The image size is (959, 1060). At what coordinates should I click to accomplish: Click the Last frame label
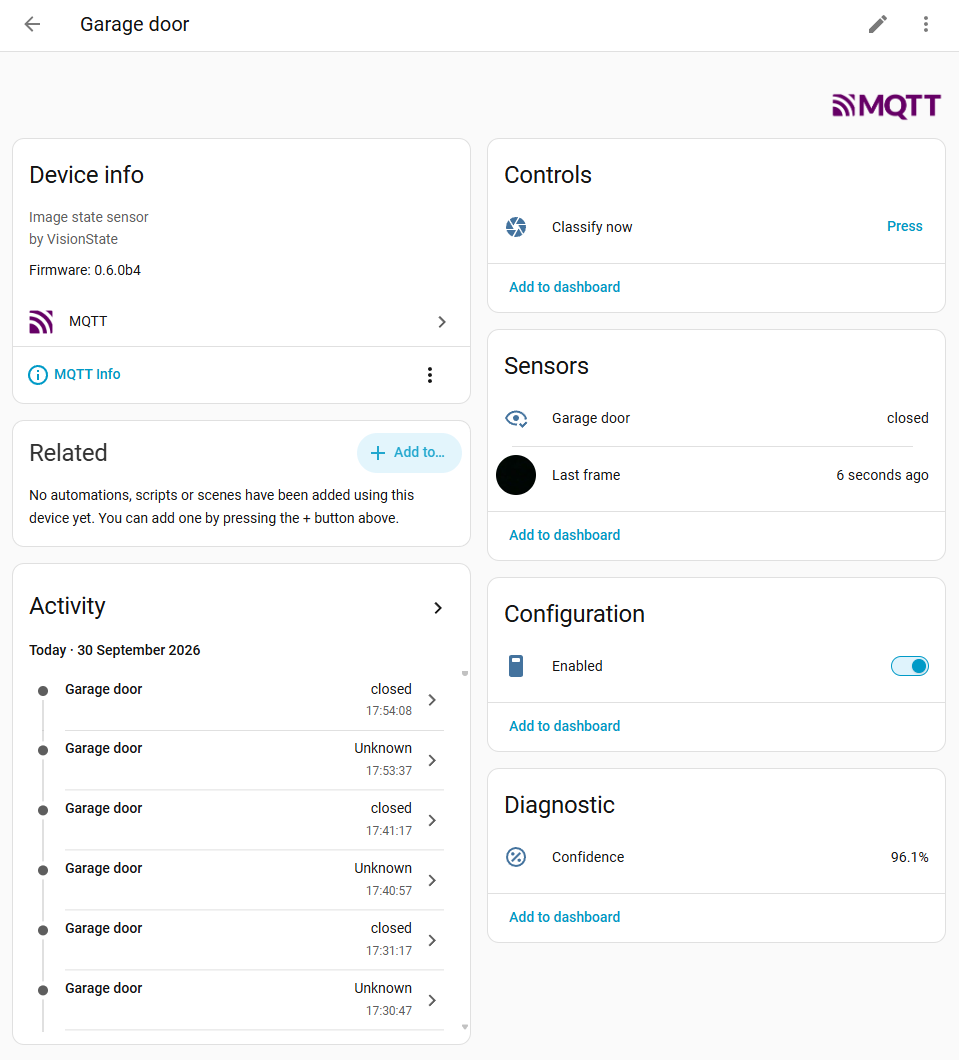tap(586, 475)
